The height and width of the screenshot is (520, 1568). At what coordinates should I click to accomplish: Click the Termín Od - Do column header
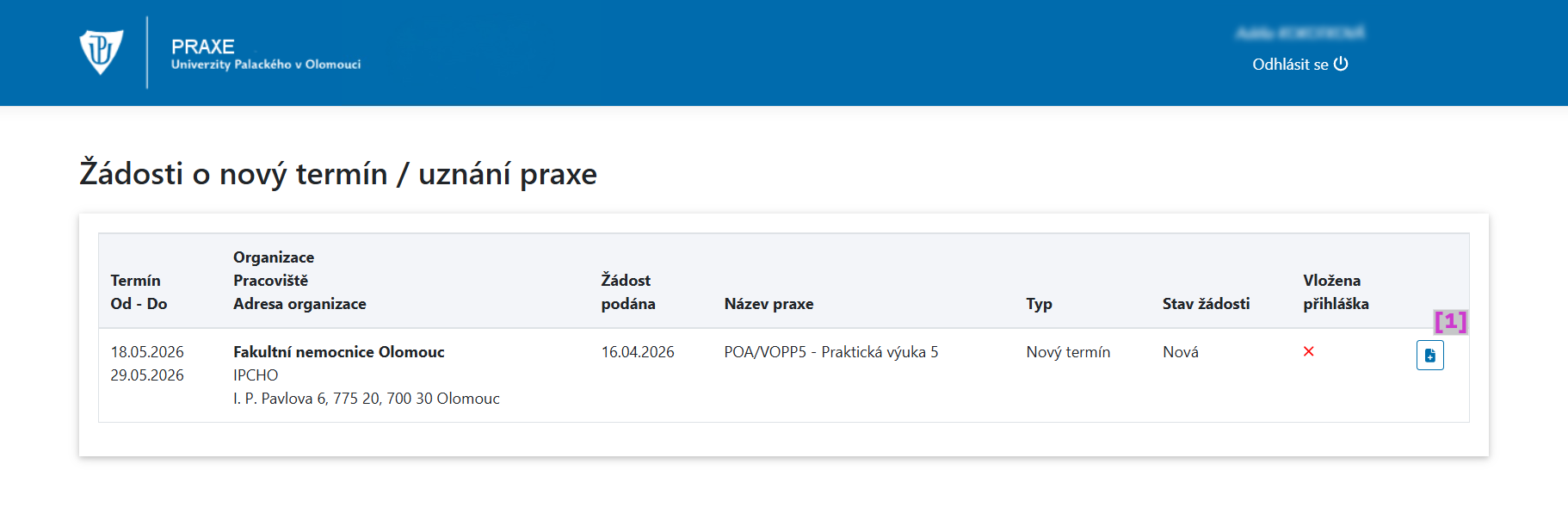(139, 292)
